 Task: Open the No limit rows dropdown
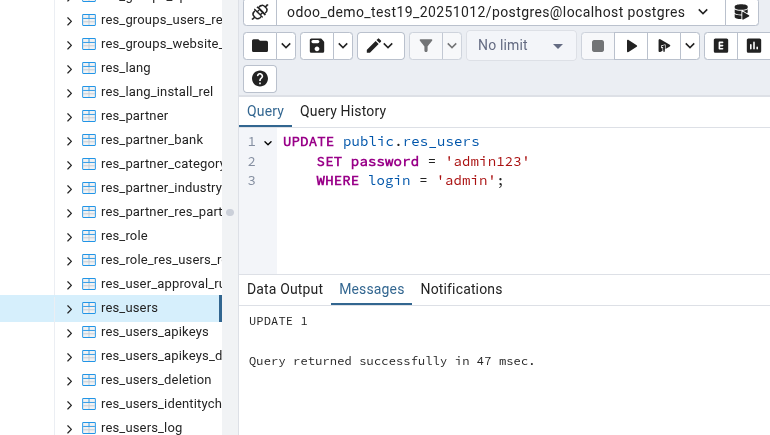pyautogui.click(x=520, y=46)
